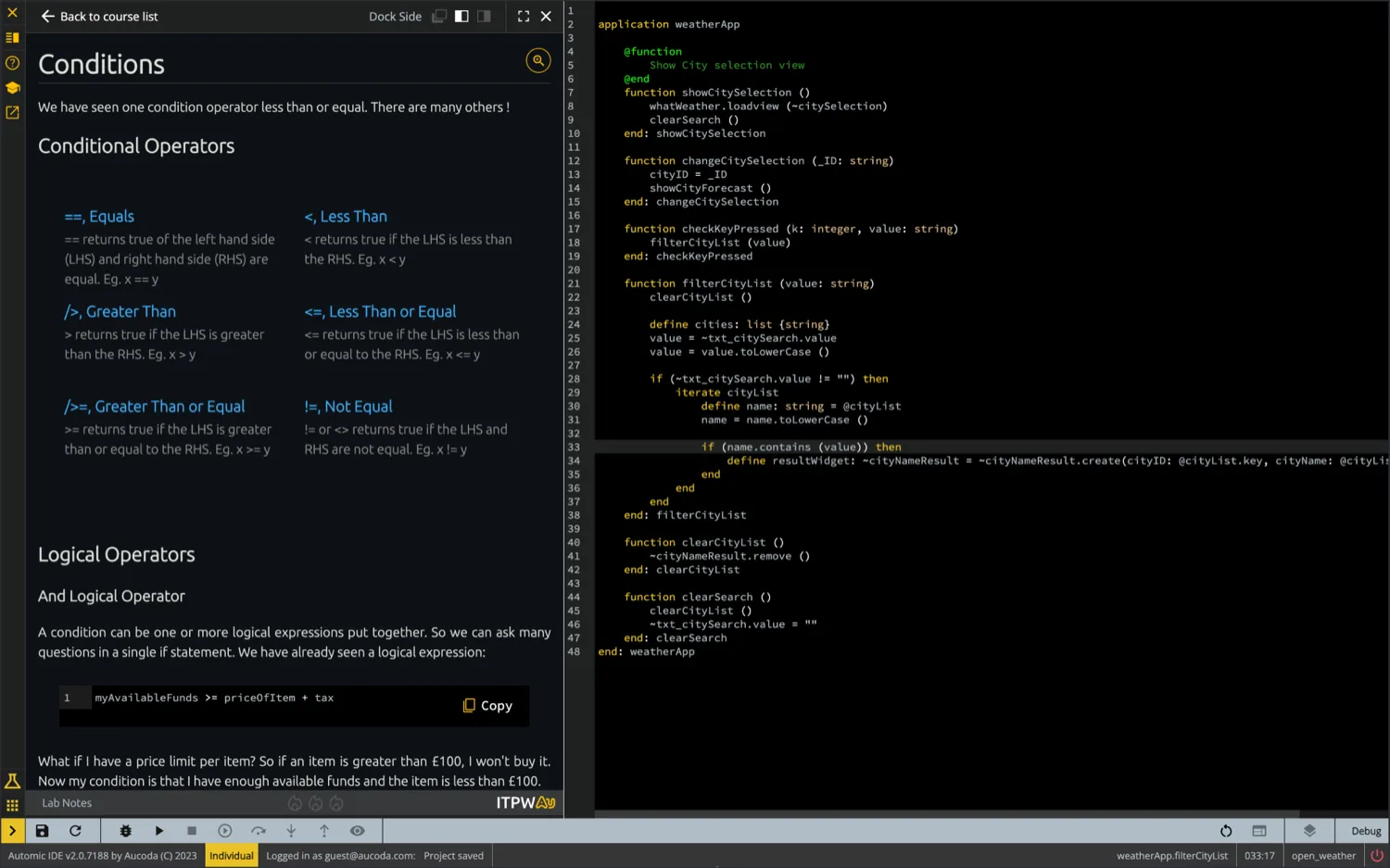
Task: Toggle the layout window icon in toolbar
Action: coord(1259,831)
